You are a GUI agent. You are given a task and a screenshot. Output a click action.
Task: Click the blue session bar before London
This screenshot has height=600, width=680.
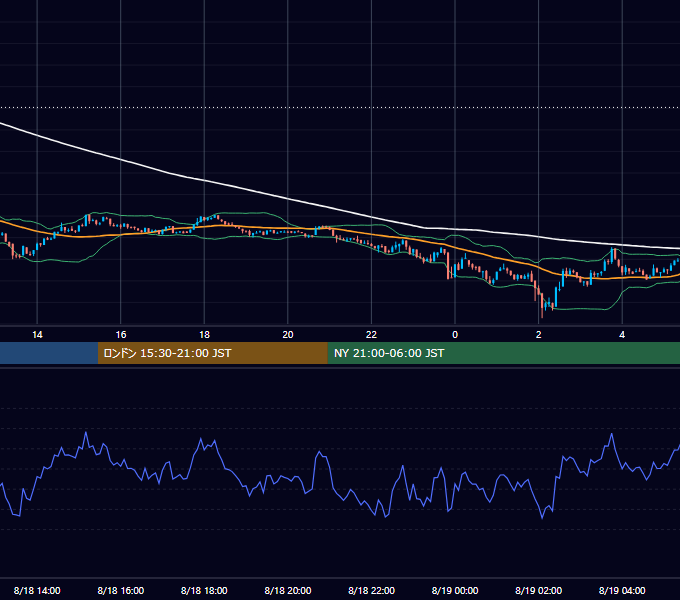click(x=49, y=353)
